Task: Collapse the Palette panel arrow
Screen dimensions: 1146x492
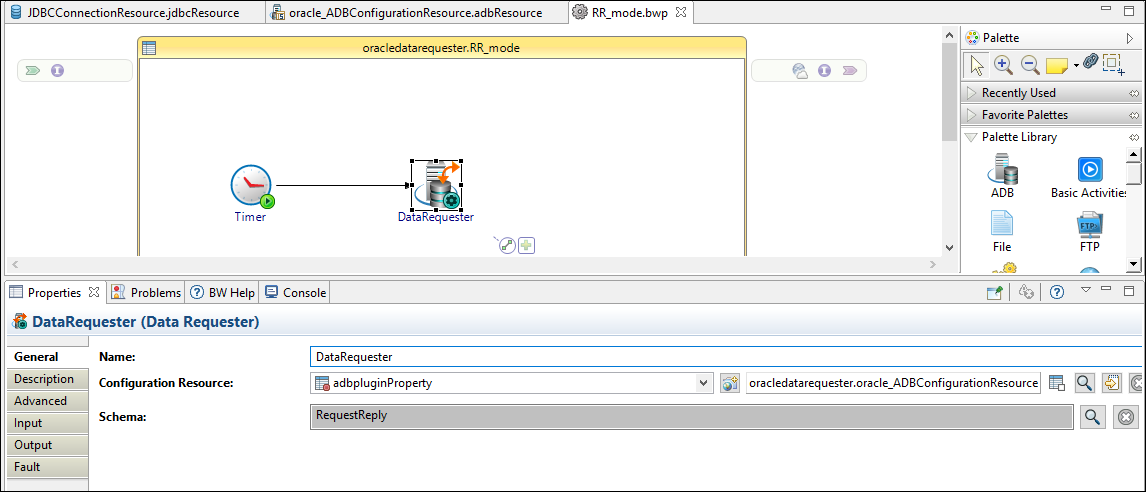Action: click(x=1129, y=37)
